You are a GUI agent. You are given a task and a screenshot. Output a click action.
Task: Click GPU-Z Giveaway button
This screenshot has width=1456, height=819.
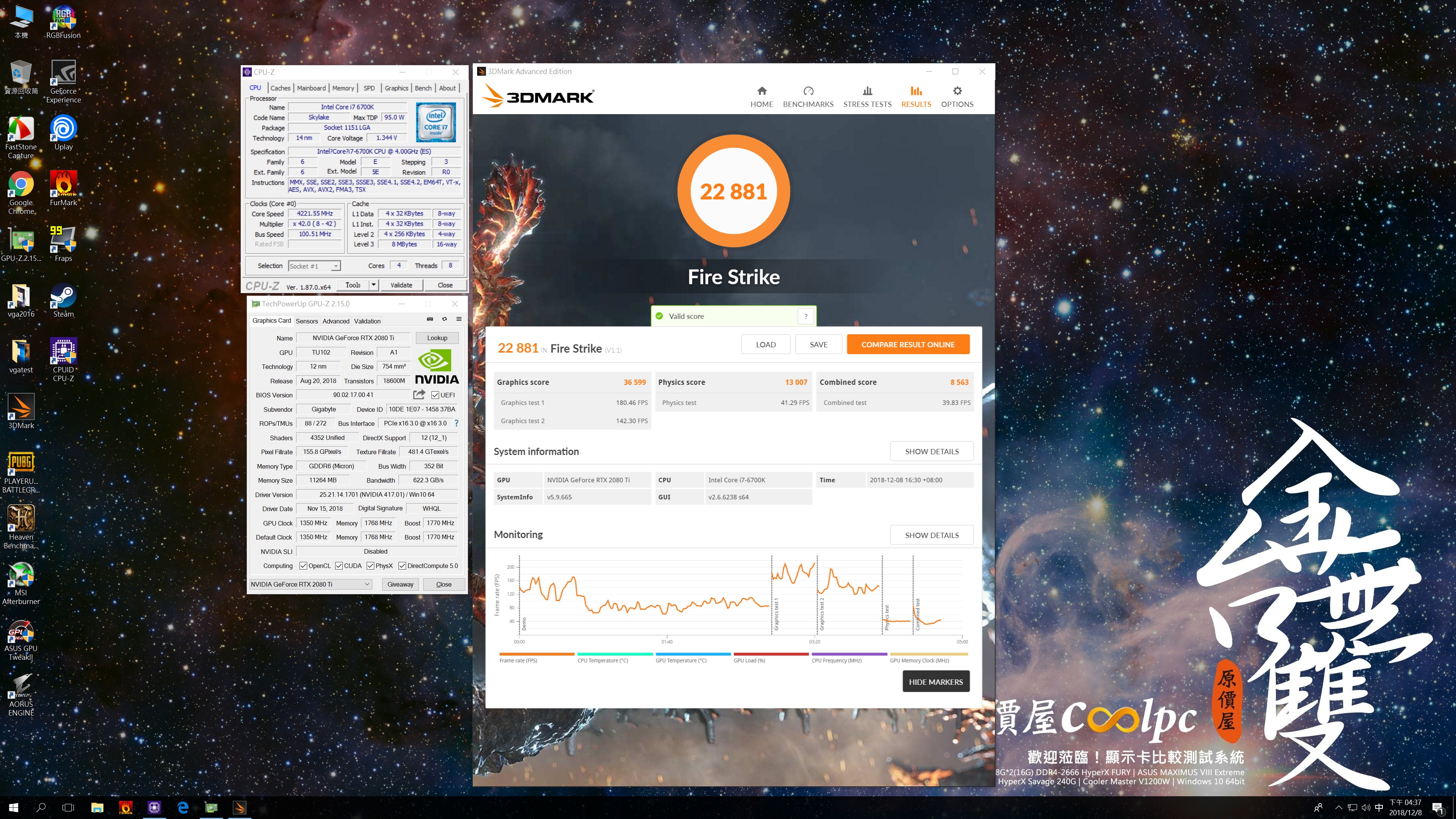coord(400,584)
